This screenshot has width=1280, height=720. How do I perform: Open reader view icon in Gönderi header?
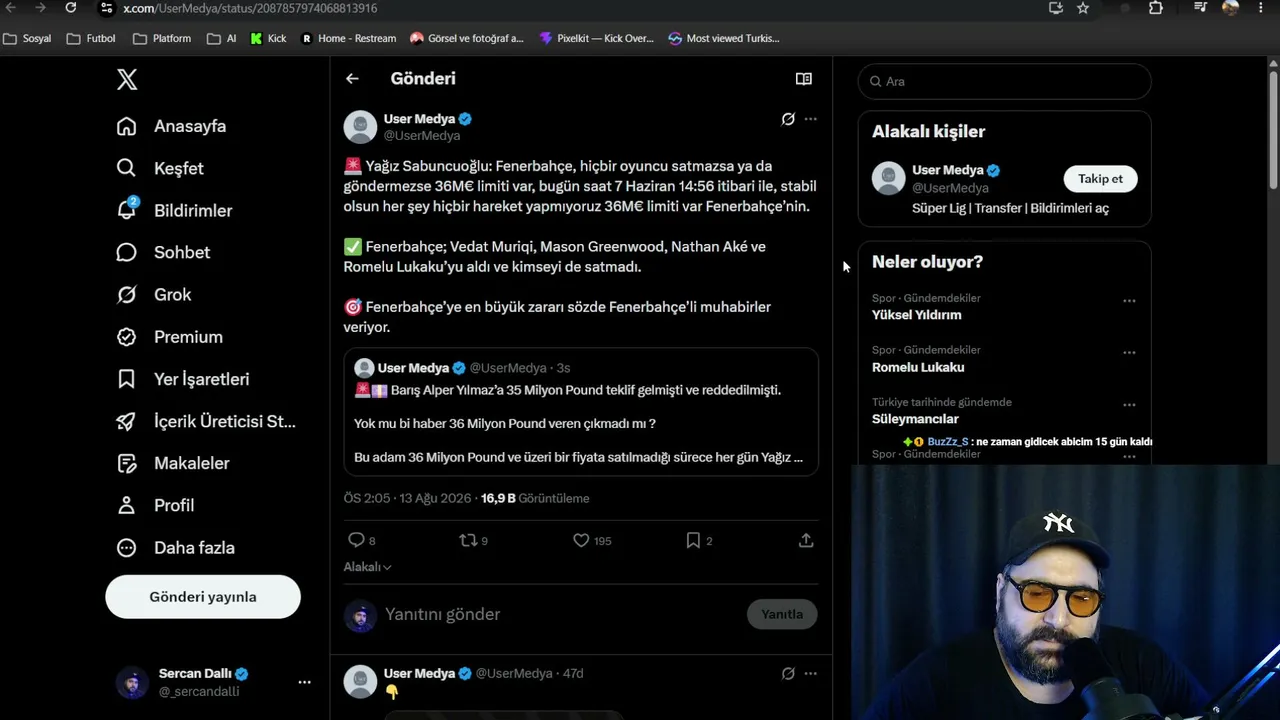pos(803,78)
